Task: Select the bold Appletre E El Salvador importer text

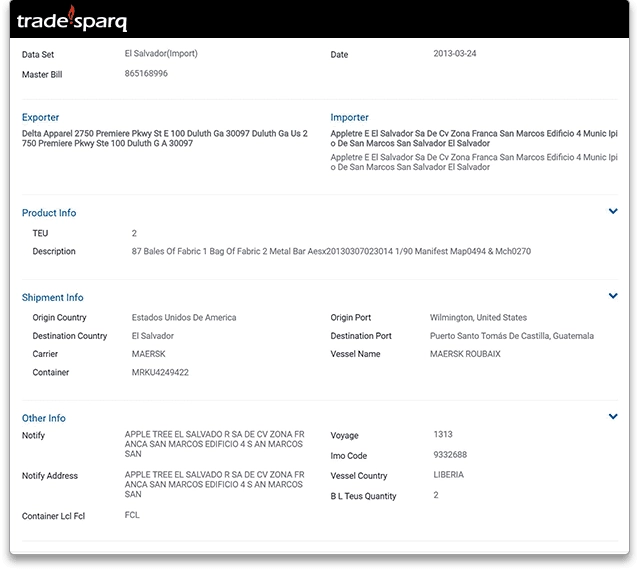Action: coord(474,138)
